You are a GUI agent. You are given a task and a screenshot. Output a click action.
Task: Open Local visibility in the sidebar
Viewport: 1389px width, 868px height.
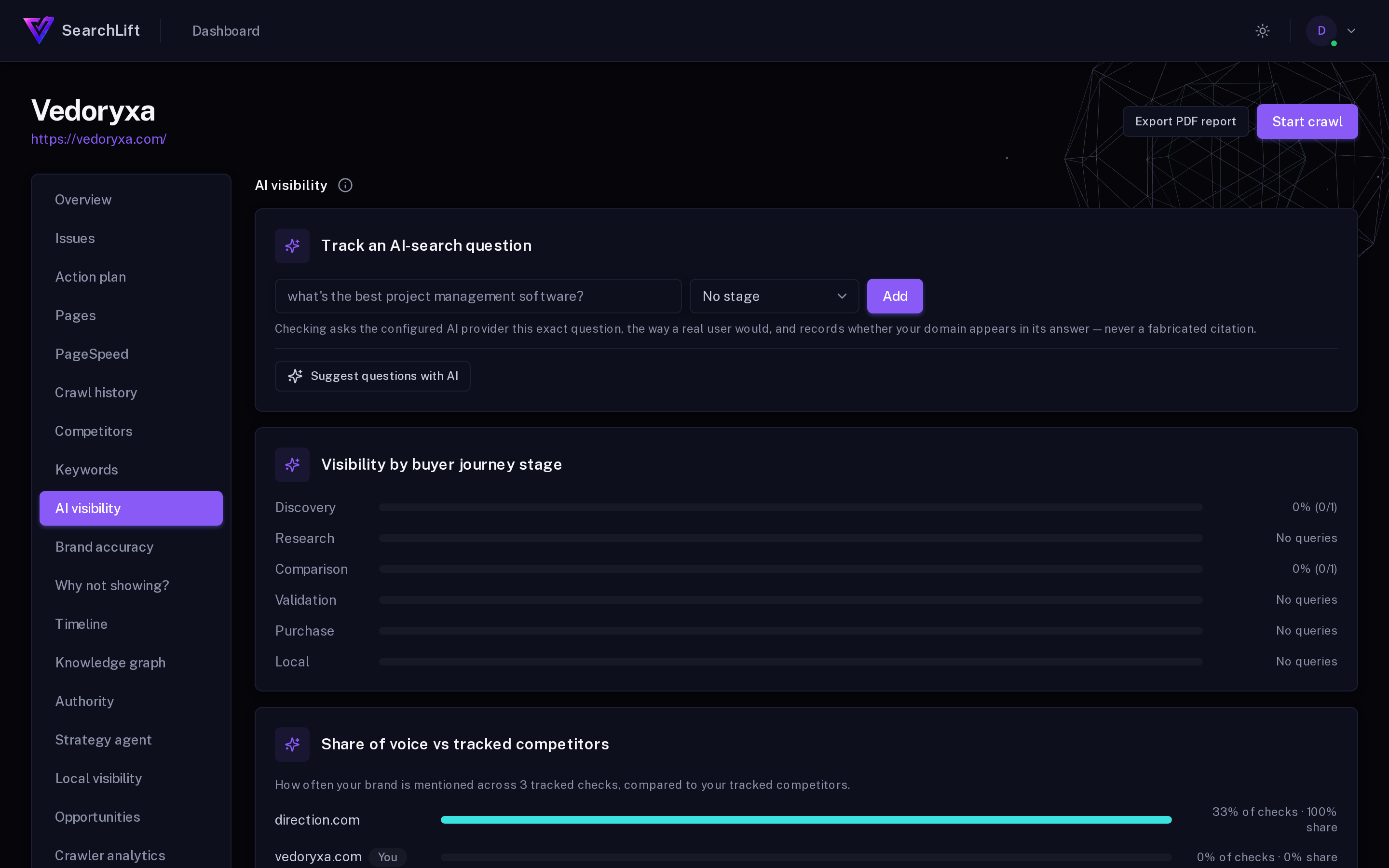(x=131, y=778)
